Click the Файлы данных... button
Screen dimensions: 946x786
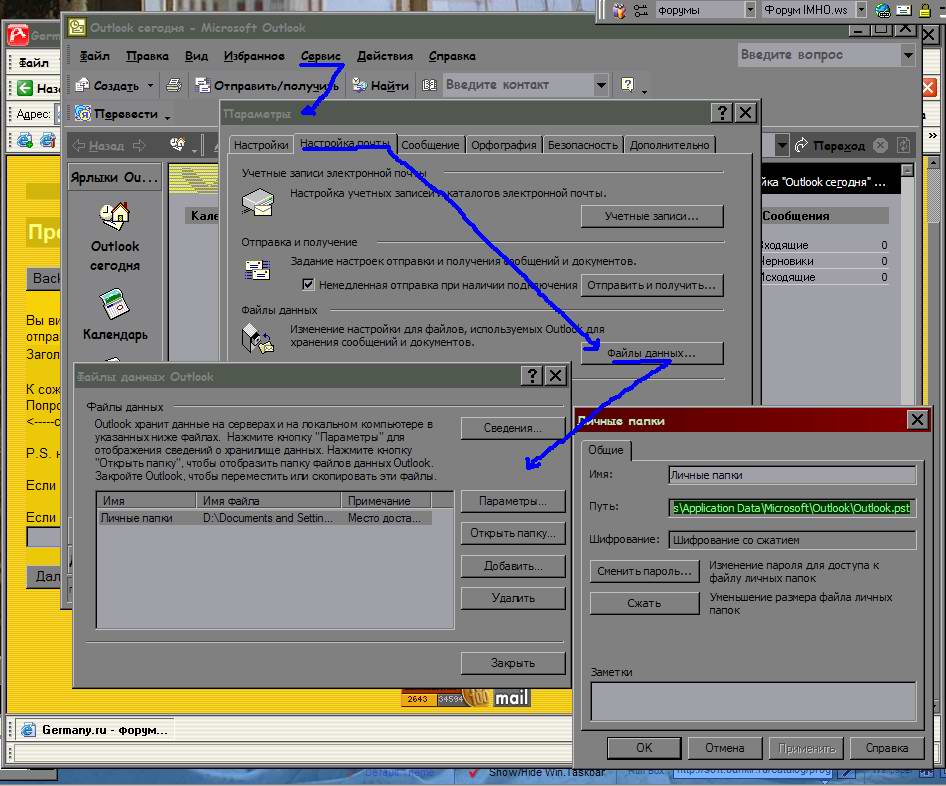[x=652, y=353]
